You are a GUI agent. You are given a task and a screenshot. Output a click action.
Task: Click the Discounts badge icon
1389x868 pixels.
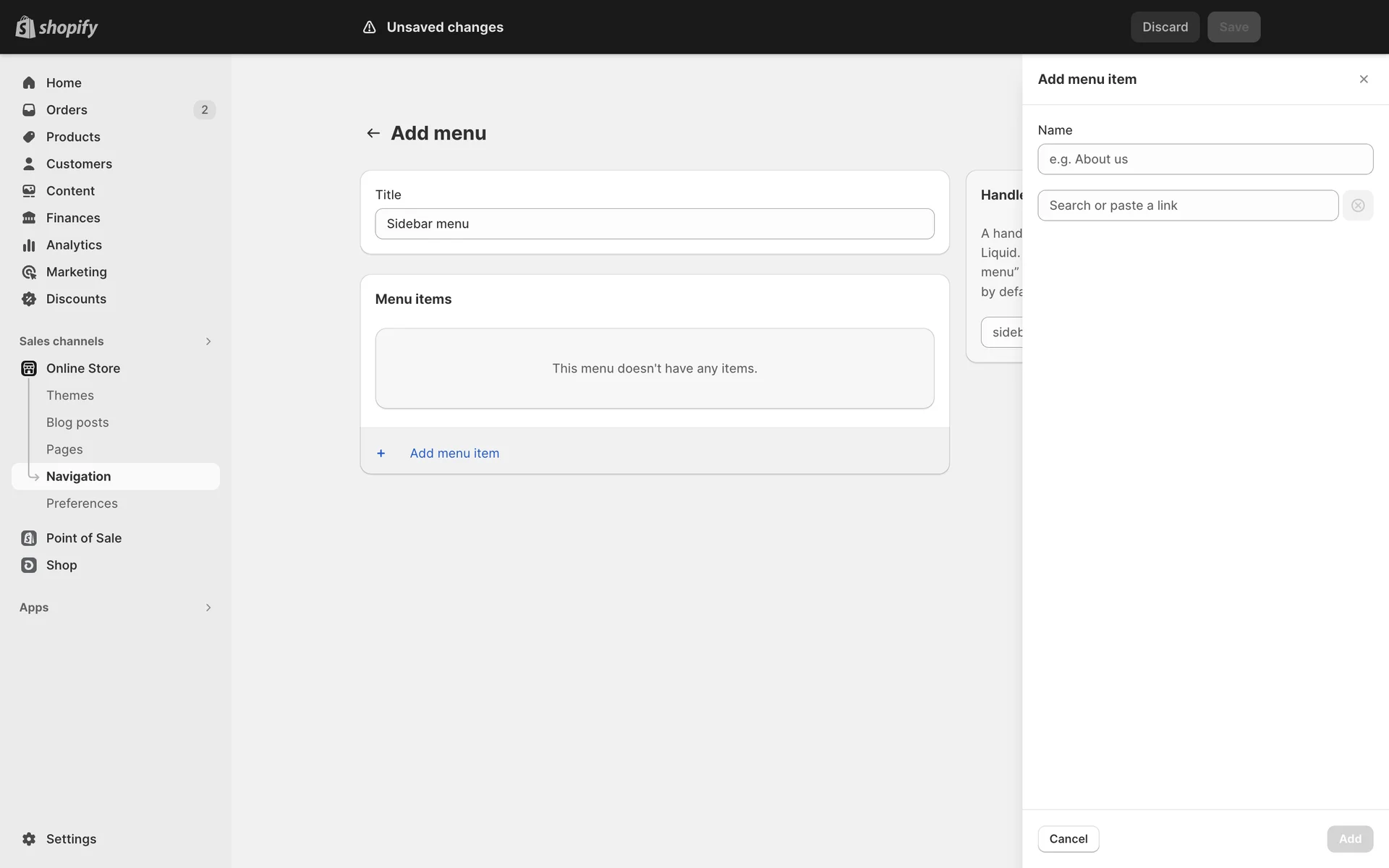[x=29, y=299]
